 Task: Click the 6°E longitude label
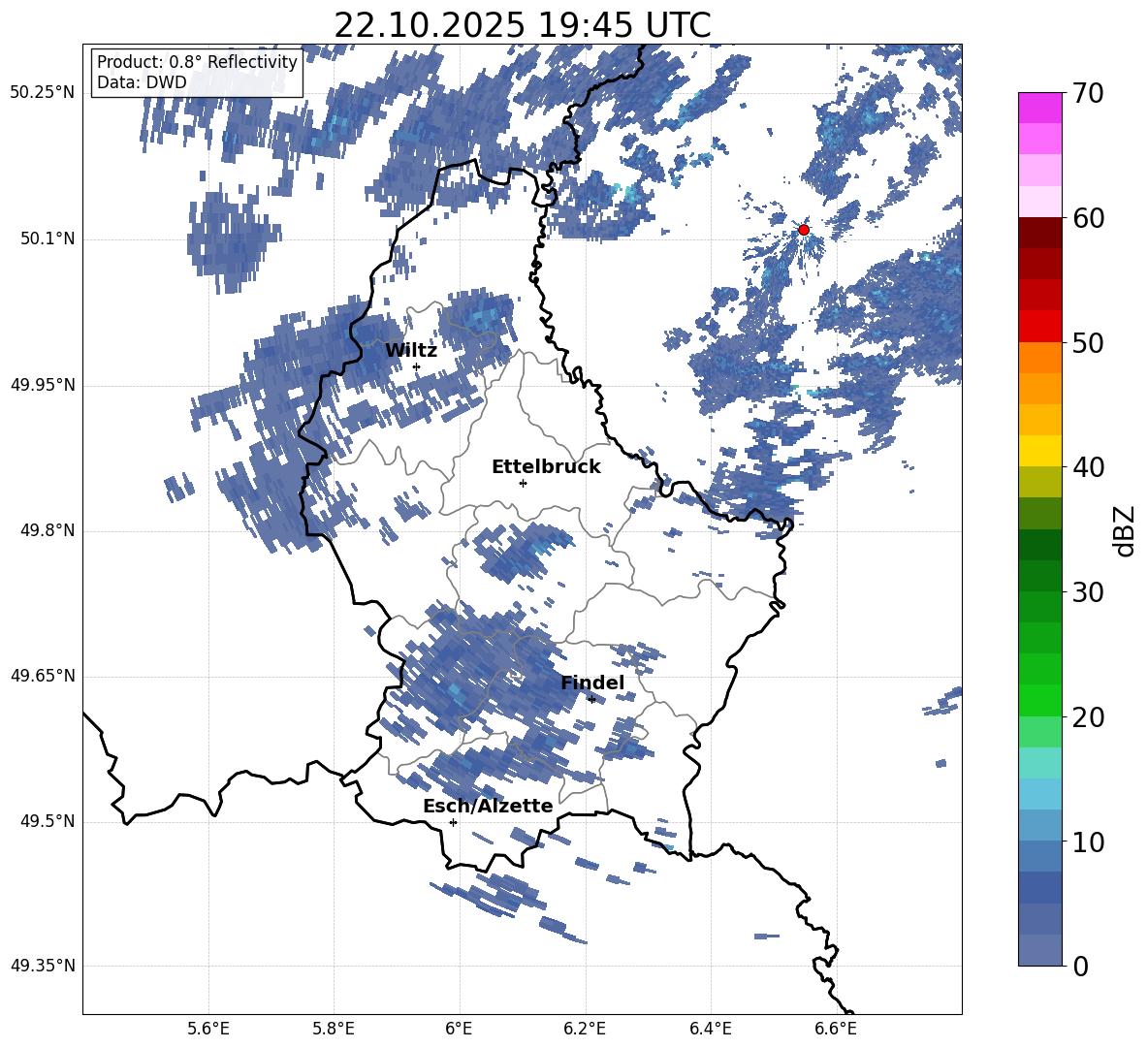(459, 1030)
